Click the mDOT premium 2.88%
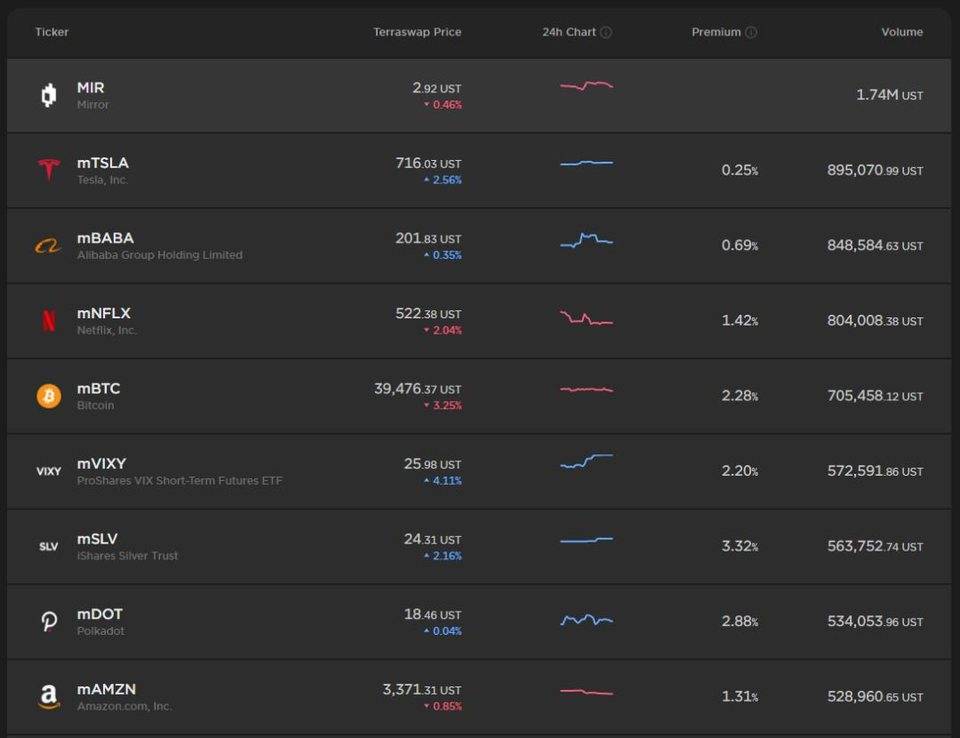Screen dimensions: 960x738 pos(740,621)
